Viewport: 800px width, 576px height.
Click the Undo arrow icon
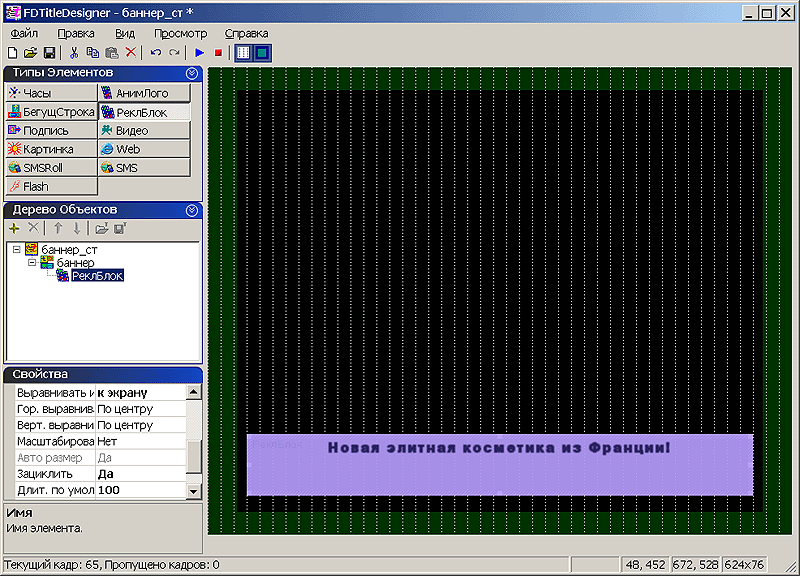(156, 53)
